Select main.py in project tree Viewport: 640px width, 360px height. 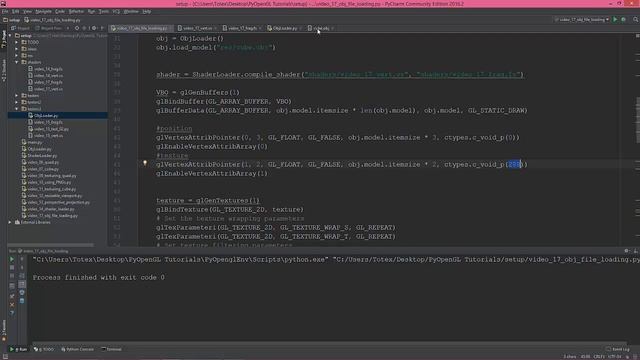32,142
